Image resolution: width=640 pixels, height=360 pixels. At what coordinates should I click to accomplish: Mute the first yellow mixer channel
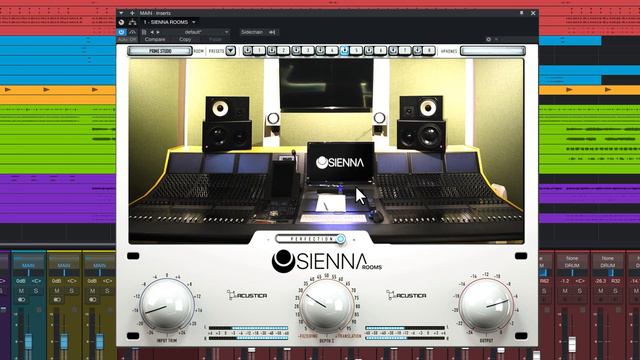pos(57,291)
